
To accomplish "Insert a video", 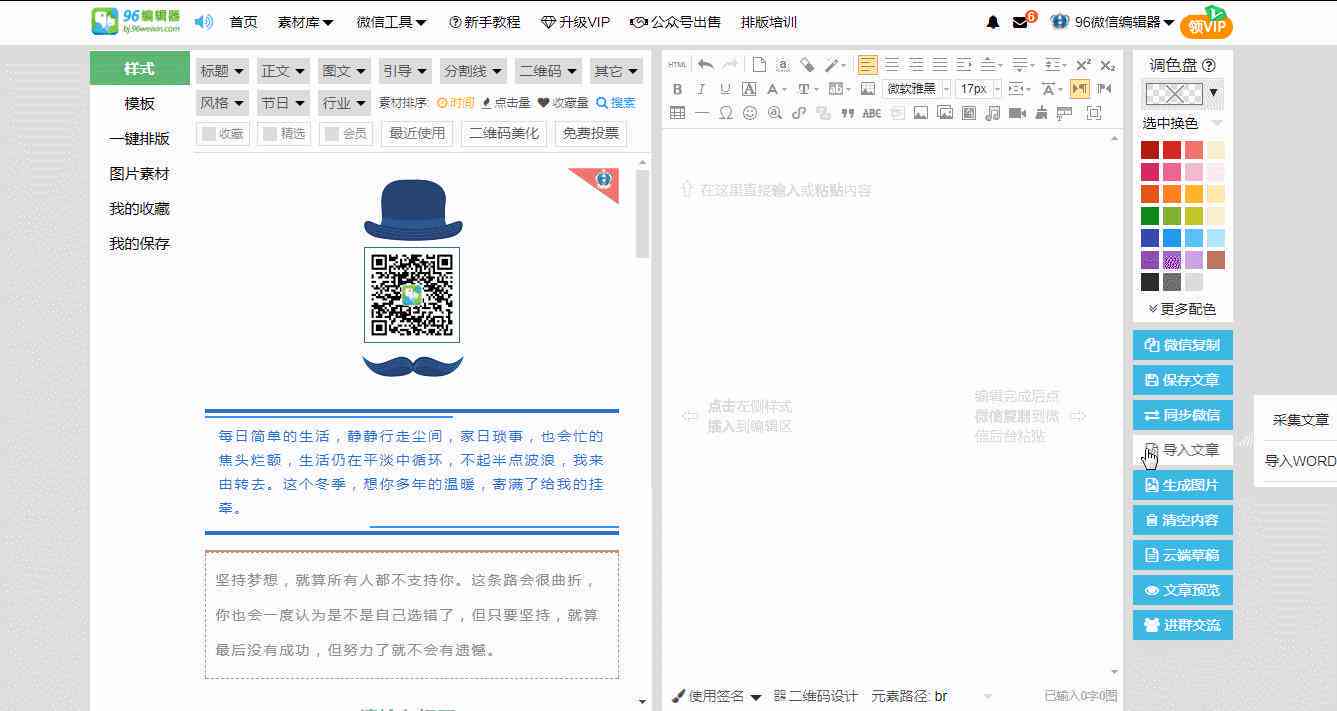I will click(x=1017, y=113).
